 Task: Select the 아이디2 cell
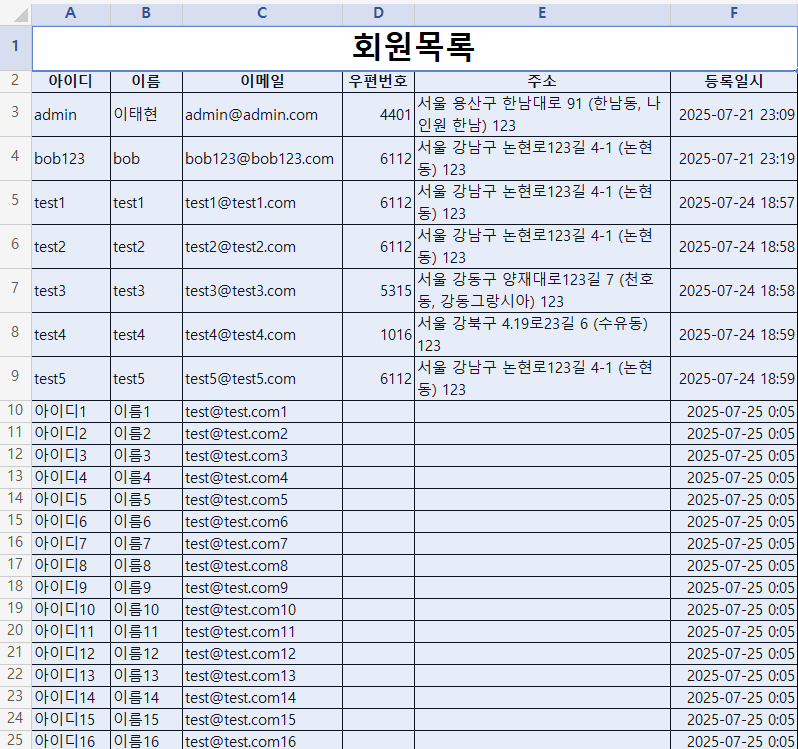[x=71, y=434]
